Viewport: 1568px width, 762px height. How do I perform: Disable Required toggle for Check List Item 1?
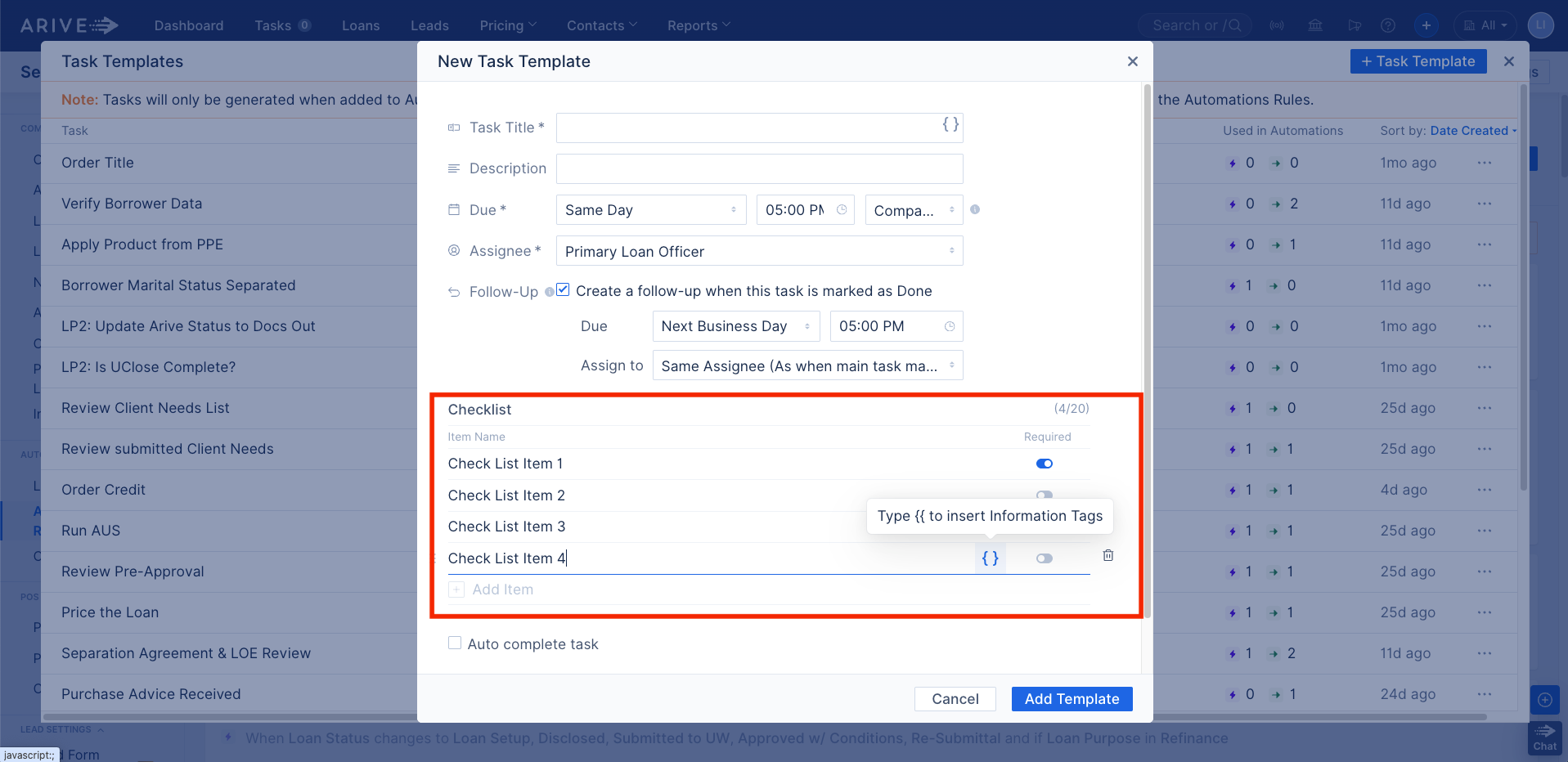pyautogui.click(x=1044, y=463)
